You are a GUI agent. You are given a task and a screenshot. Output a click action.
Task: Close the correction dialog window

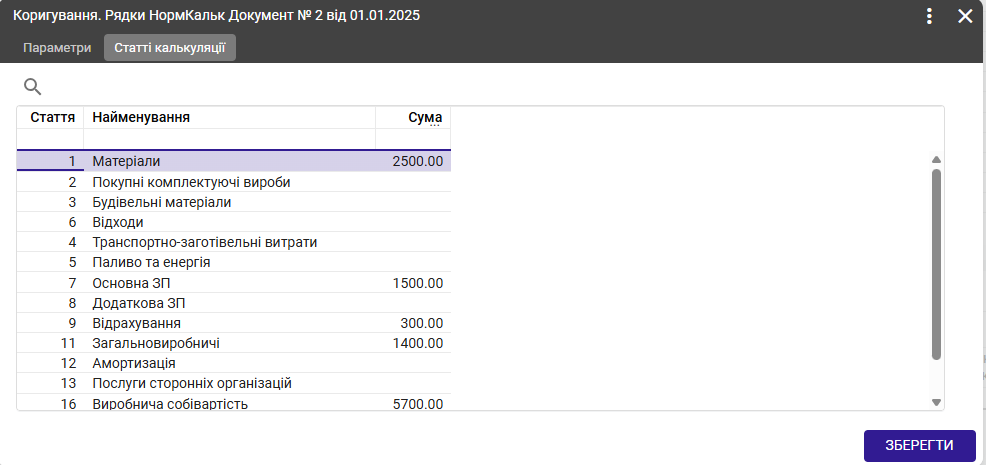[x=965, y=16]
